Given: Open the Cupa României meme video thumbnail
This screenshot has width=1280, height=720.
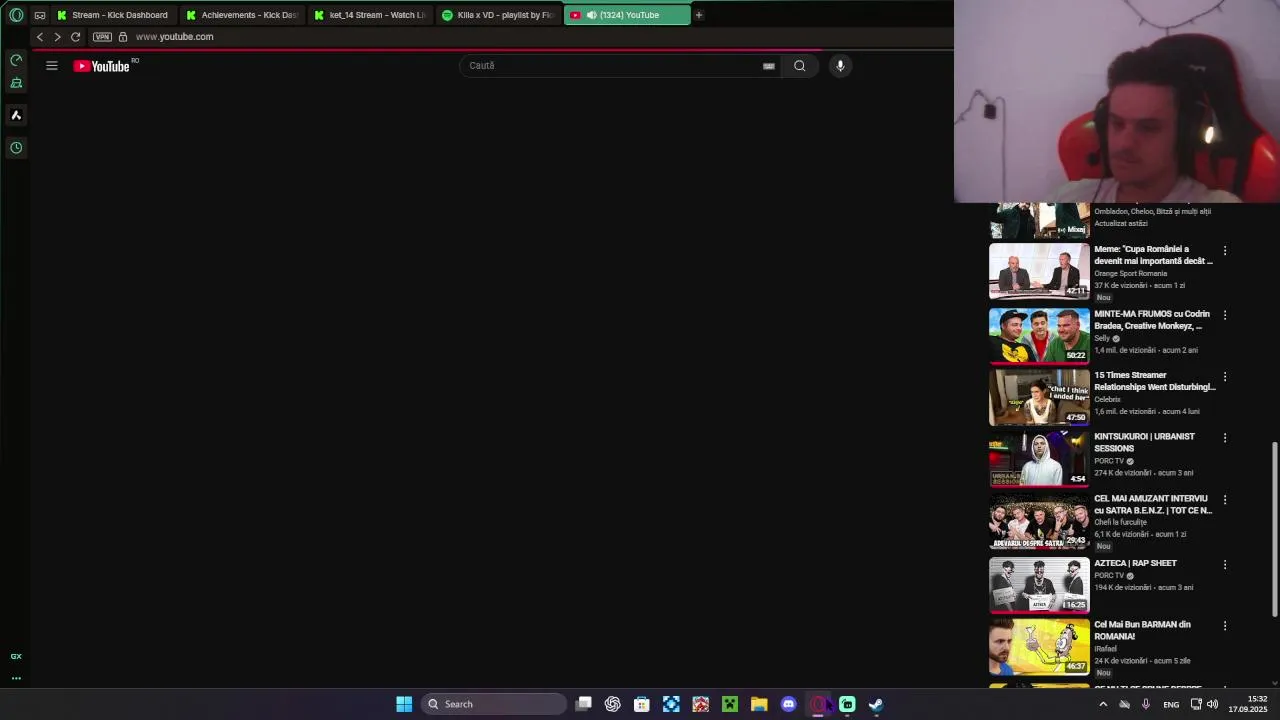Looking at the screenshot, I should coord(1039,271).
